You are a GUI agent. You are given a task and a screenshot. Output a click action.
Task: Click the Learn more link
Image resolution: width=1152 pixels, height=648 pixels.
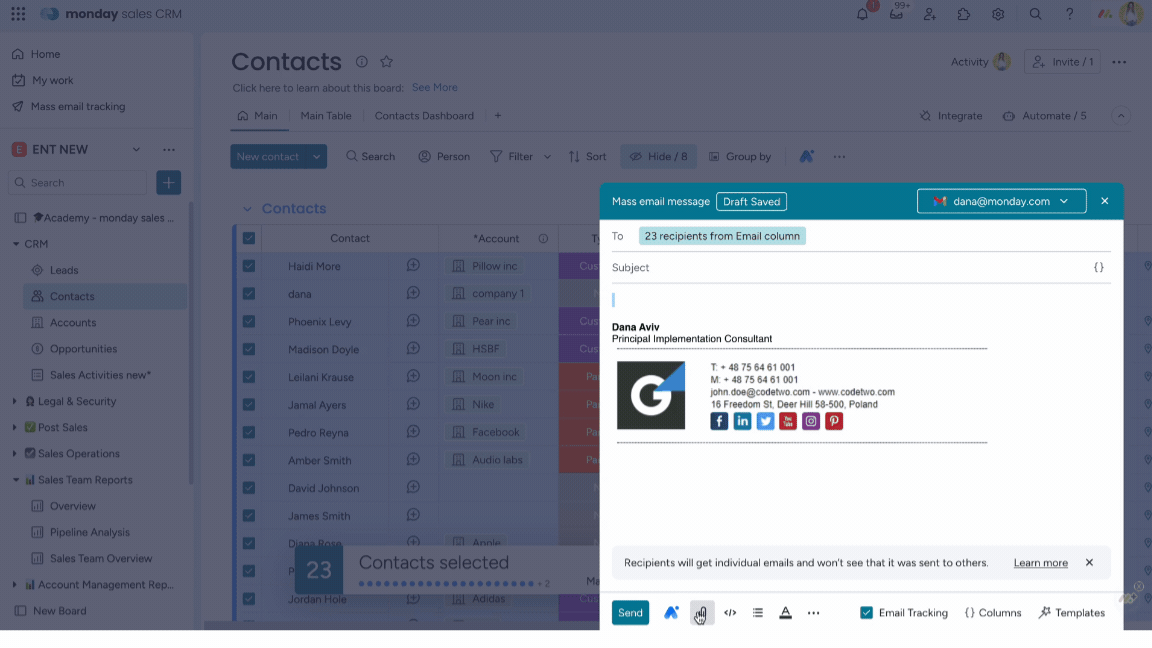(x=1040, y=563)
